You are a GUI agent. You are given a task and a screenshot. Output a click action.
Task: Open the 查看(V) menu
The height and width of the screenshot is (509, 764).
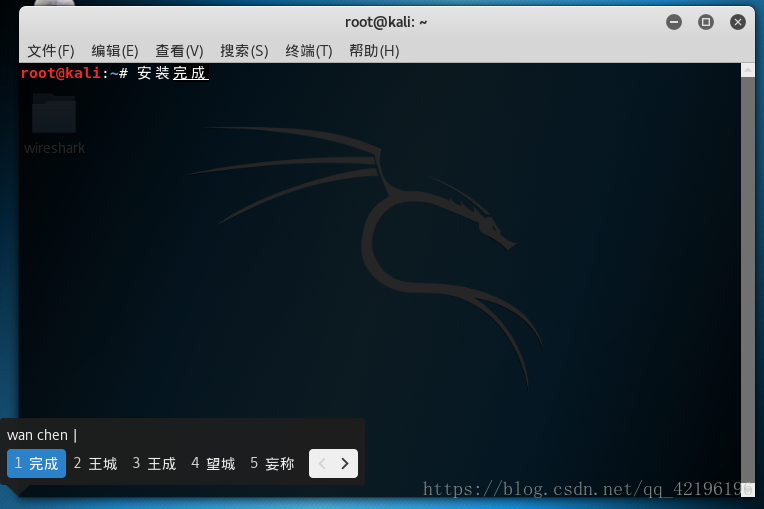point(179,51)
